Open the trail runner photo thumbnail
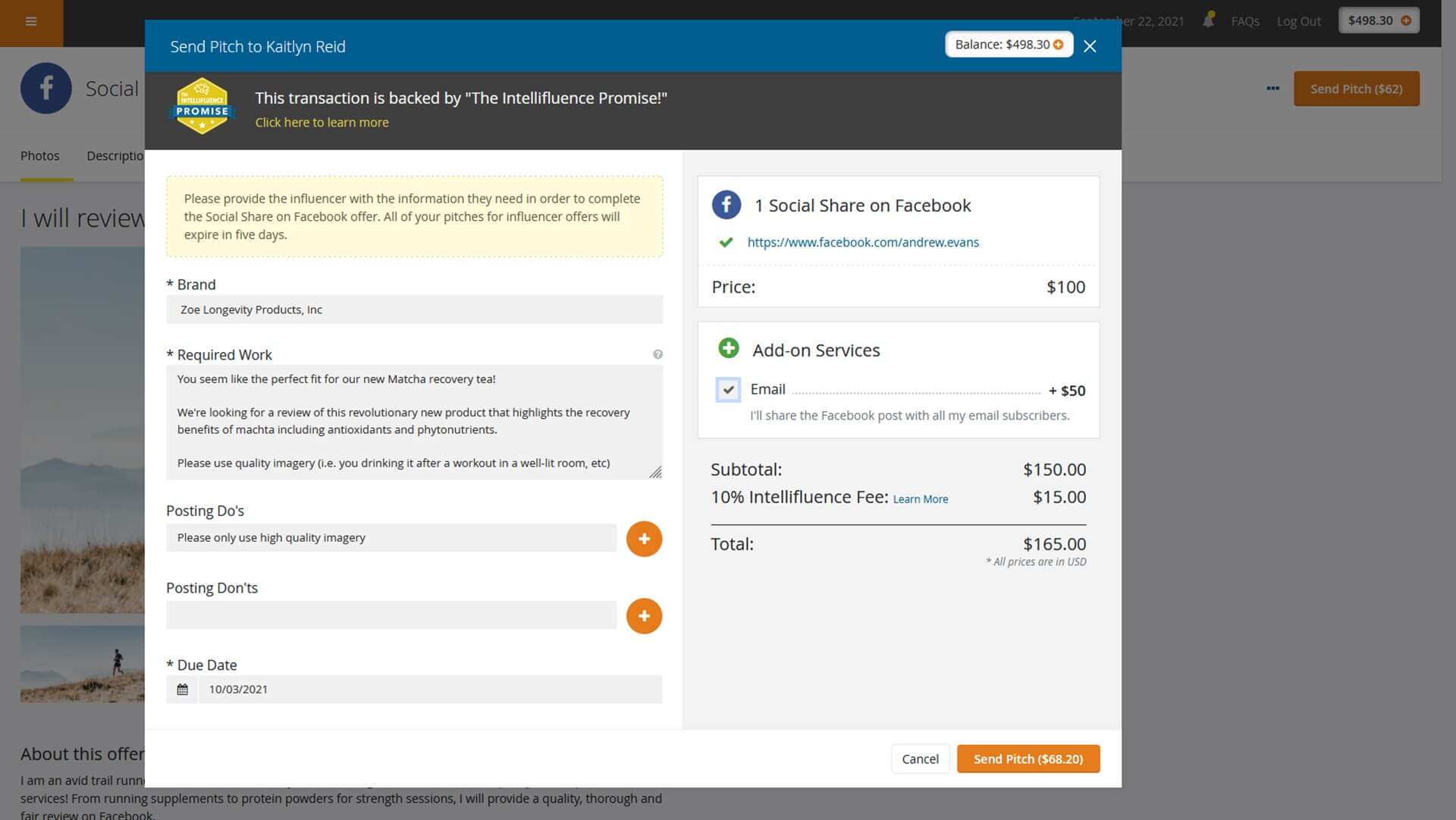Image resolution: width=1456 pixels, height=820 pixels. 82,664
